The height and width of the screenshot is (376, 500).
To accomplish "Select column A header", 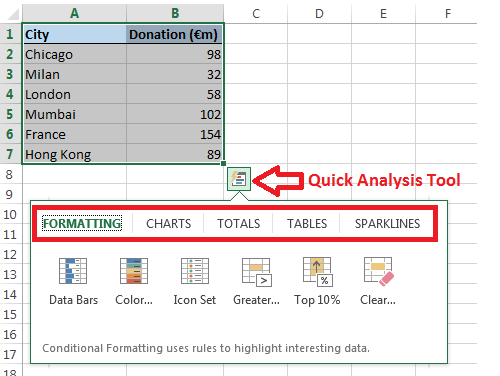I will 74,14.
